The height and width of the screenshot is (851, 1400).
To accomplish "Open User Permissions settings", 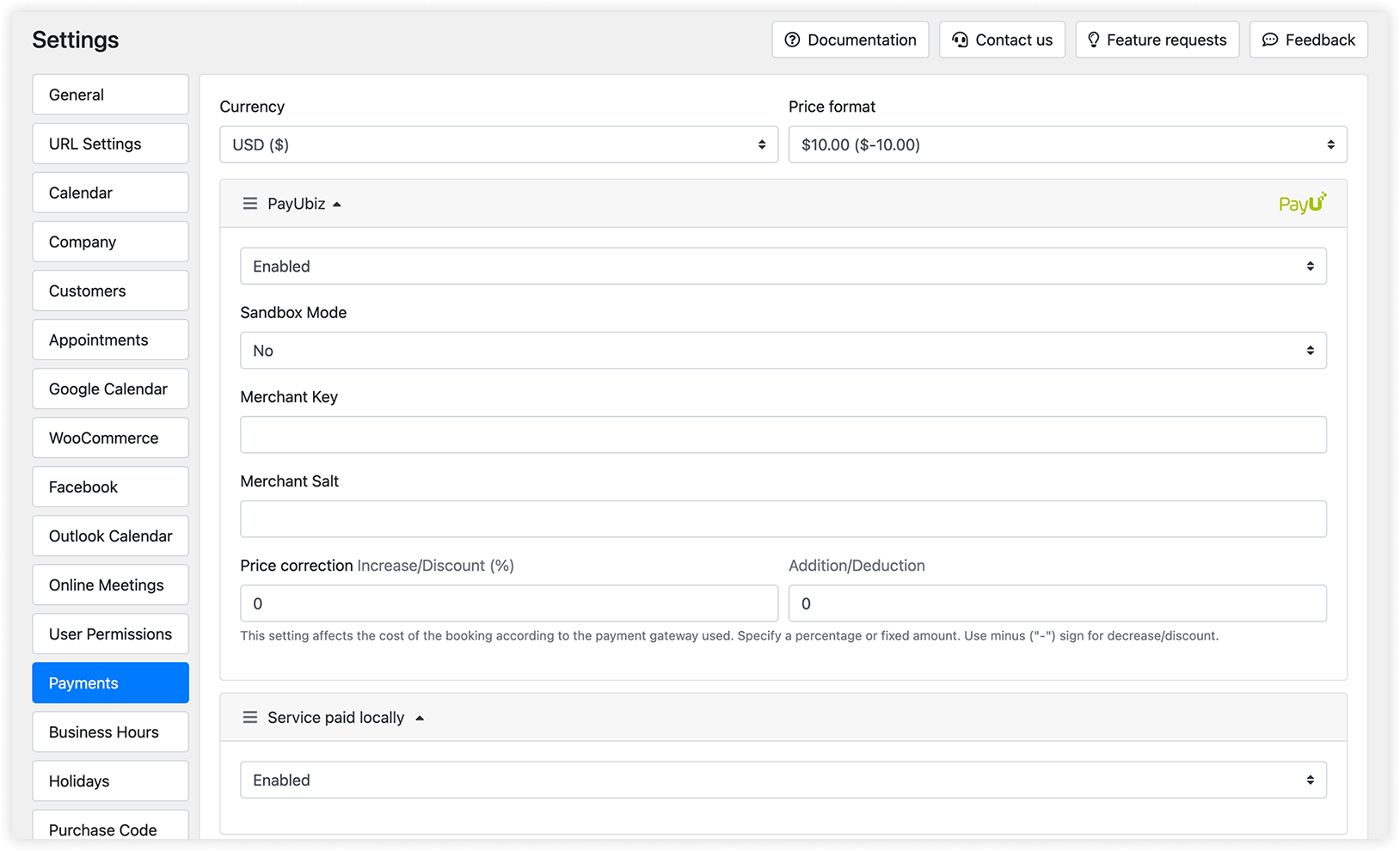I will [x=110, y=634].
